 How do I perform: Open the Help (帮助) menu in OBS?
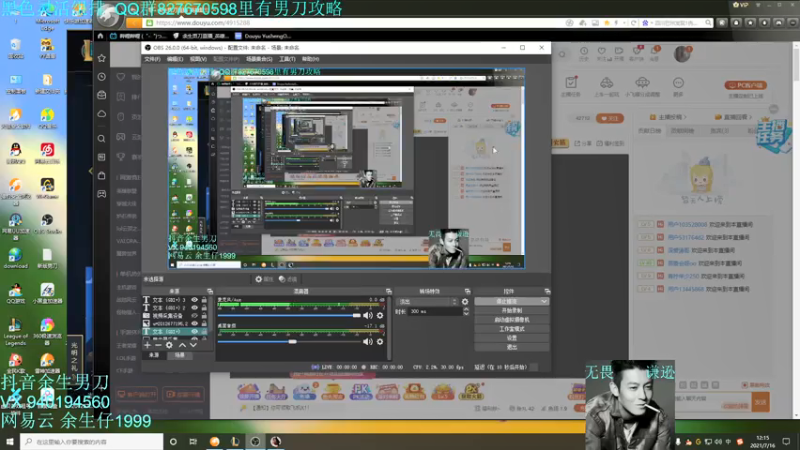310,59
